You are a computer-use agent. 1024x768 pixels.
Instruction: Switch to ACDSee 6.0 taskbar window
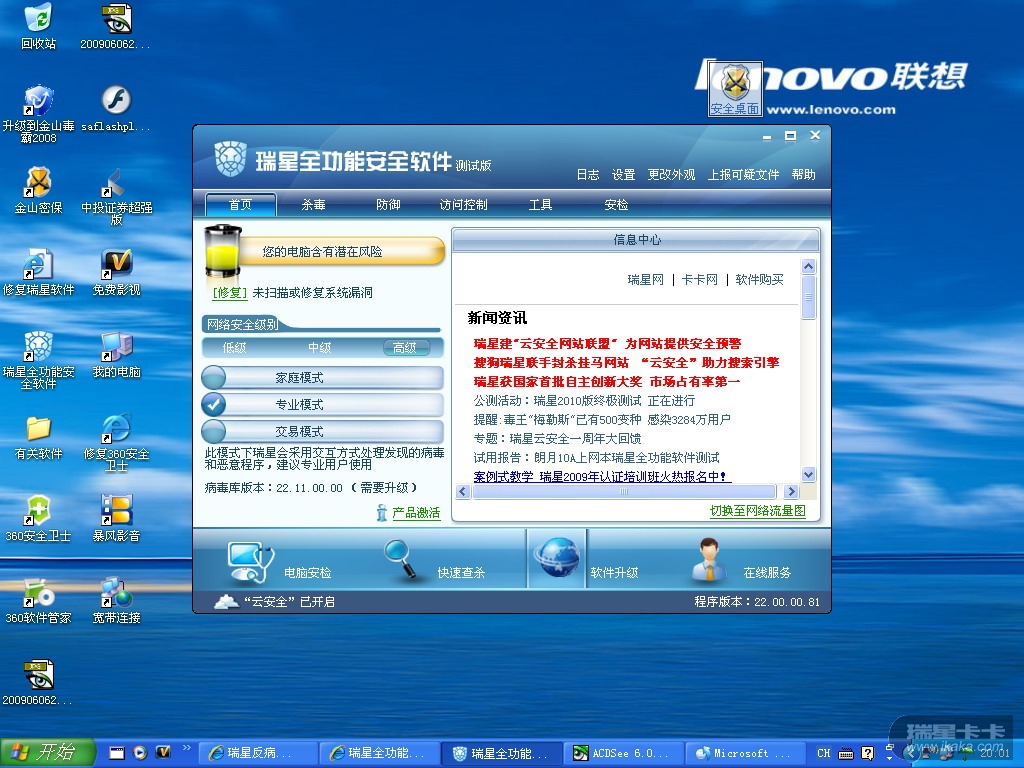click(x=624, y=753)
